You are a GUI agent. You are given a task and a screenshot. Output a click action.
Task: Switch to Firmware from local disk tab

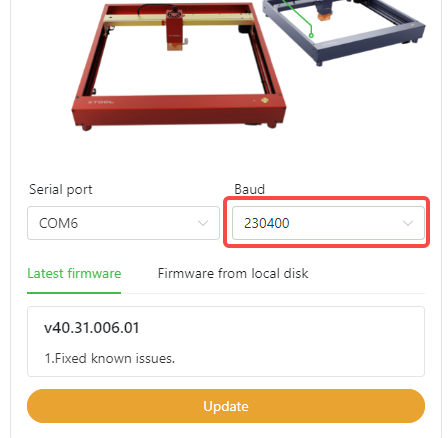pyautogui.click(x=233, y=274)
